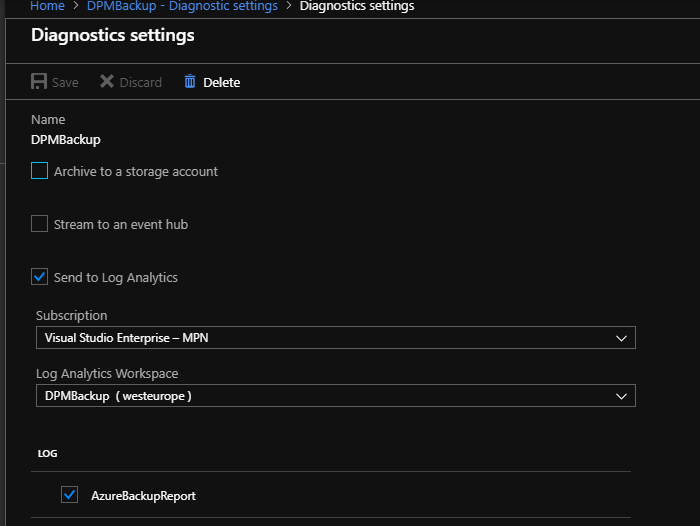
Task: Open the Log Analytics Workspace dropdown
Action: coord(336,396)
